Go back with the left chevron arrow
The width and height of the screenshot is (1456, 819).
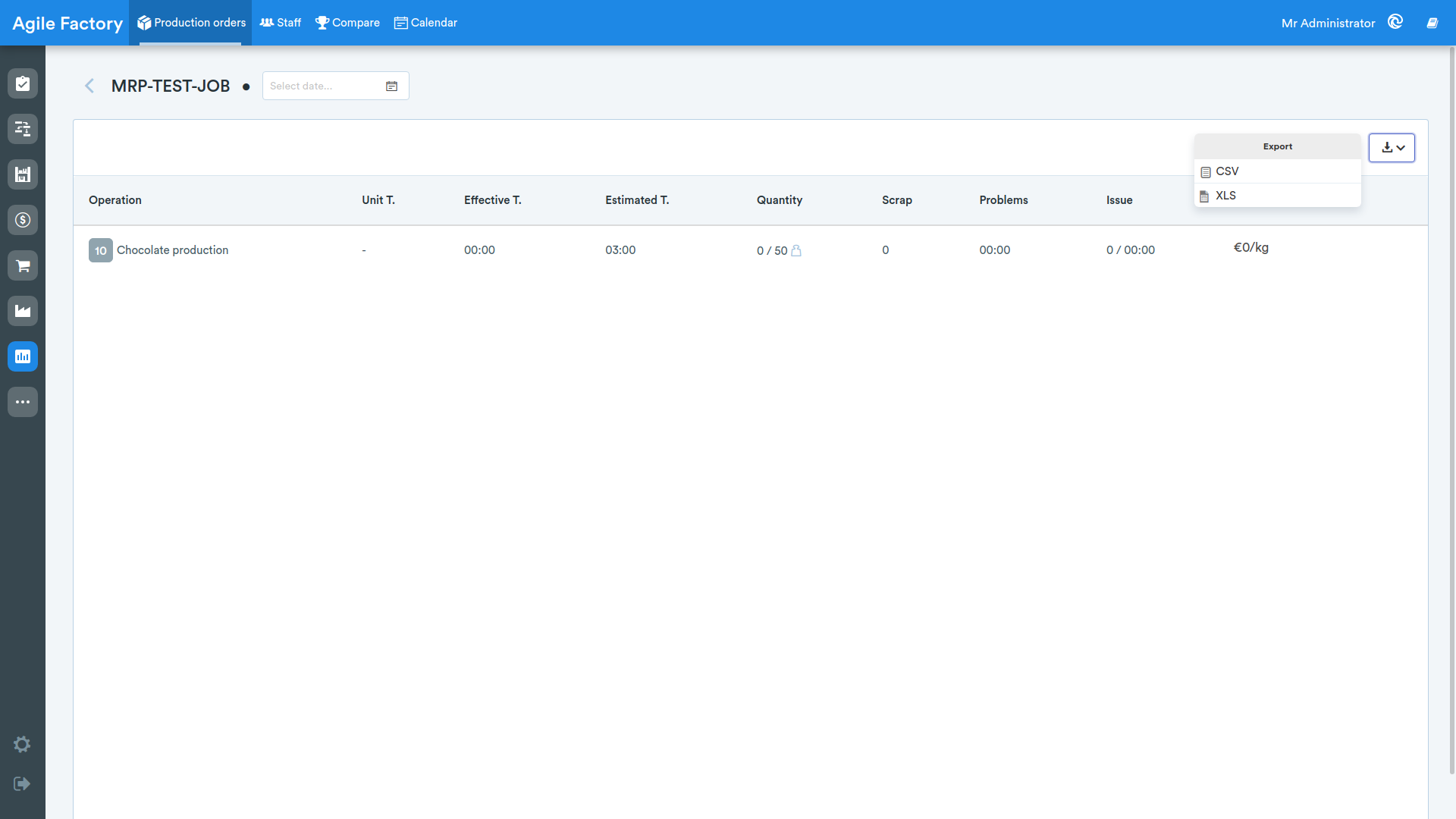pos(89,86)
